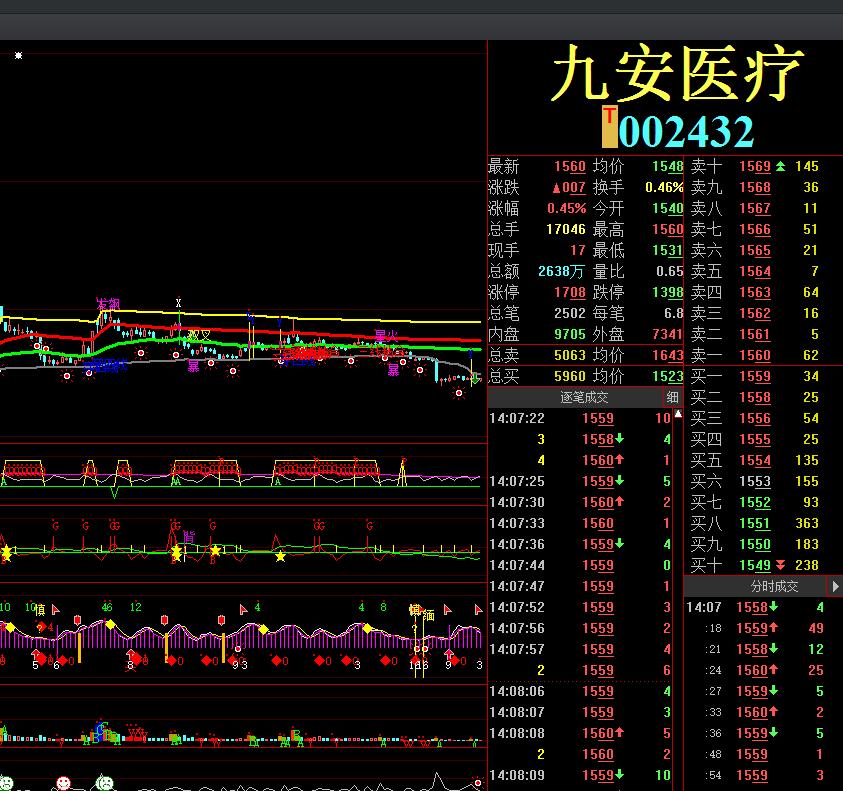
Task: Click the 最新 price value 1560
Action: pyautogui.click(x=570, y=167)
